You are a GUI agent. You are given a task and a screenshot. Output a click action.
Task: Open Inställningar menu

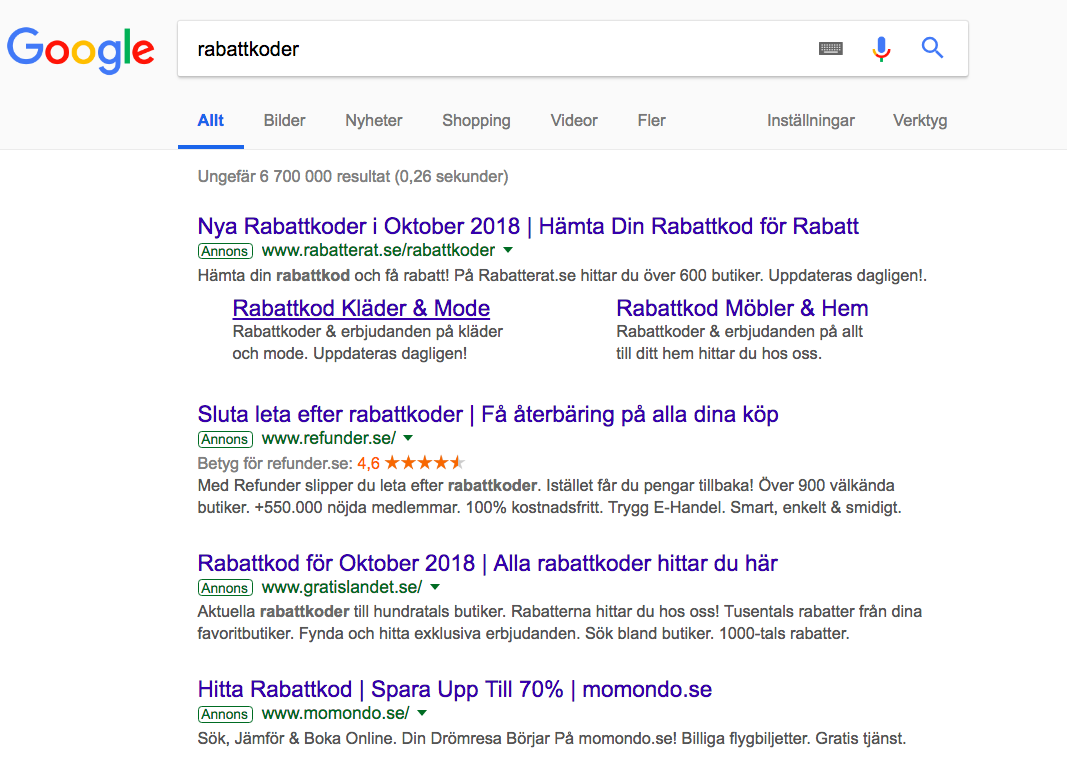click(x=810, y=120)
